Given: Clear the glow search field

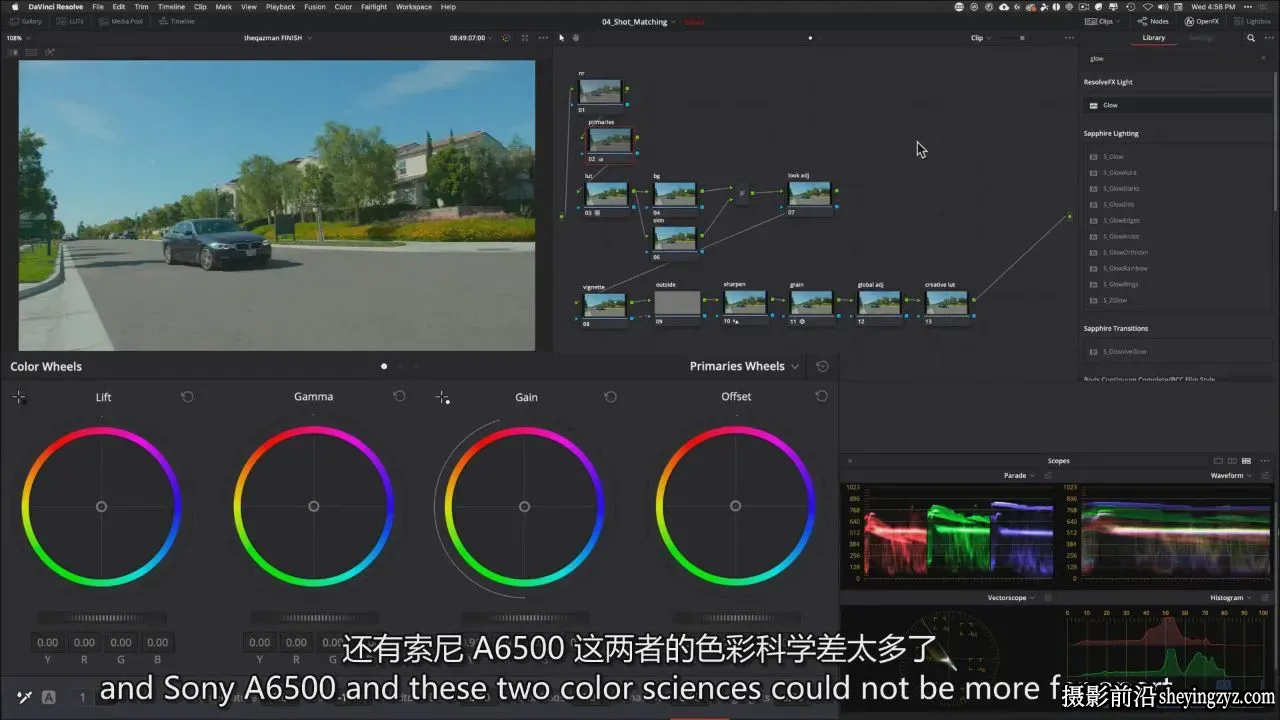Looking at the screenshot, I should click(1263, 58).
